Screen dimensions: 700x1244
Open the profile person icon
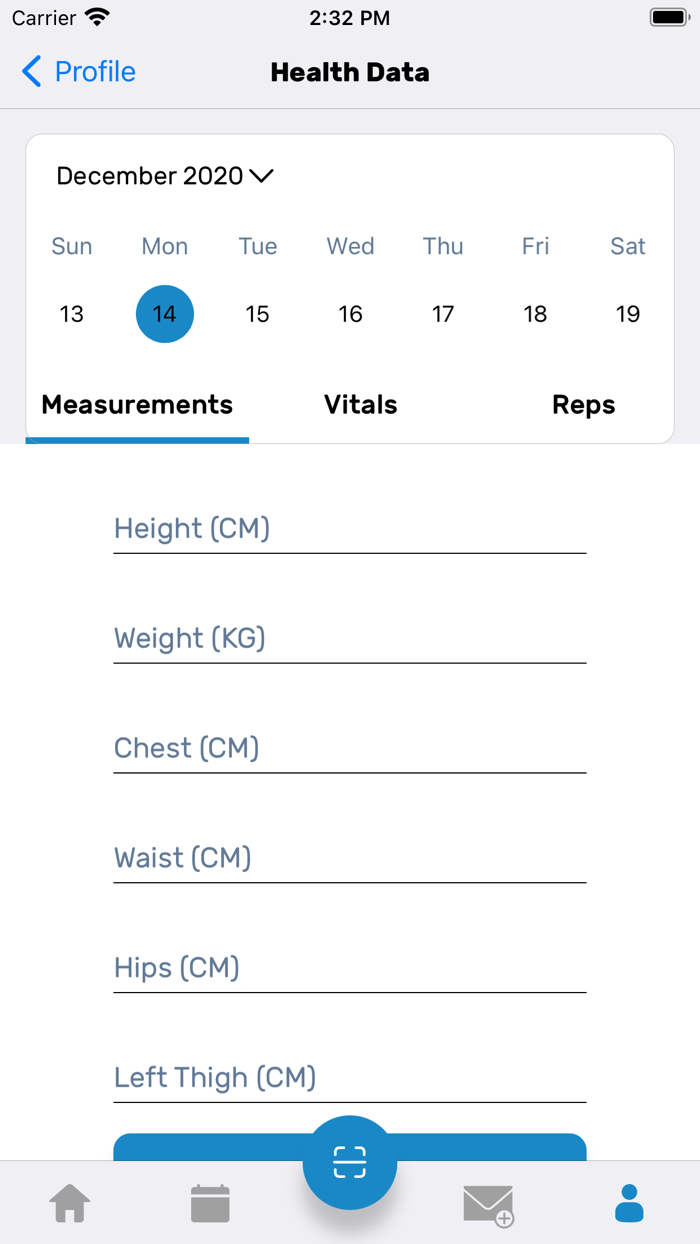click(x=629, y=1203)
